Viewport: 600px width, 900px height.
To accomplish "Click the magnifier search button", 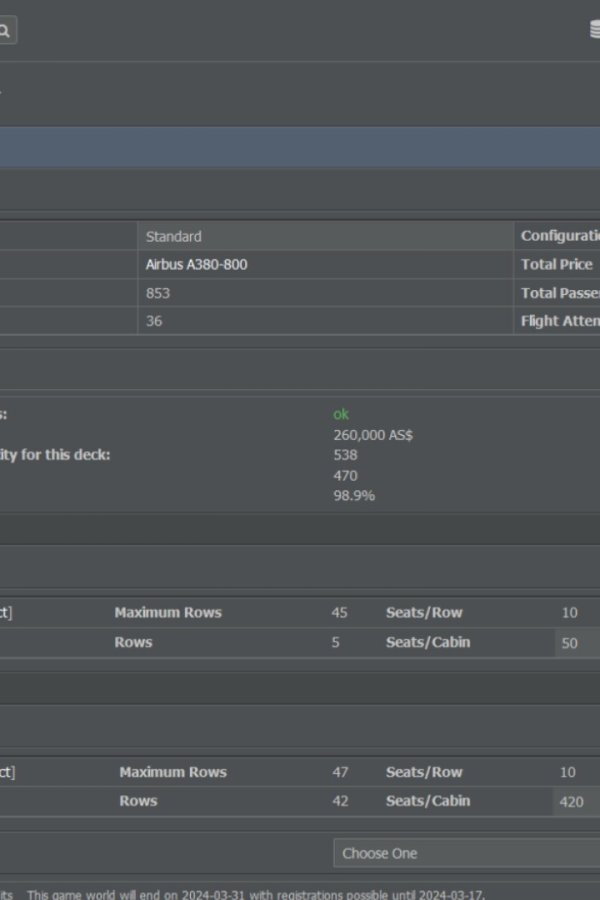I will tap(6, 31).
